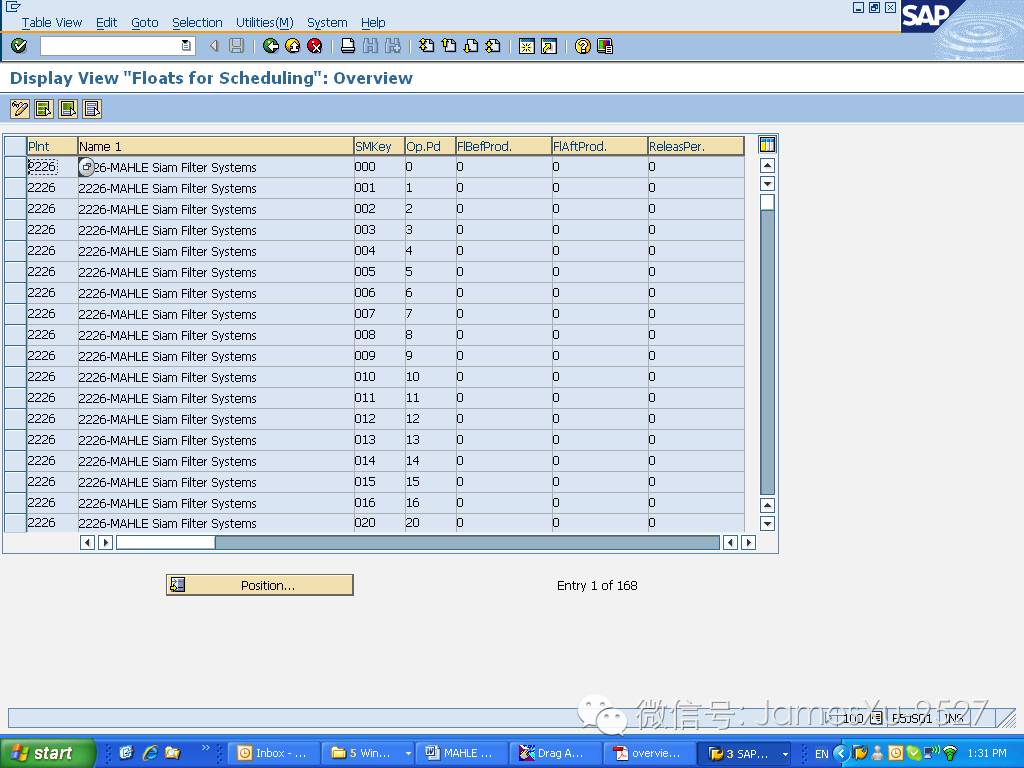Viewport: 1024px width, 768px height.
Task: Click the green Enter checkmark icon
Action: (19, 46)
